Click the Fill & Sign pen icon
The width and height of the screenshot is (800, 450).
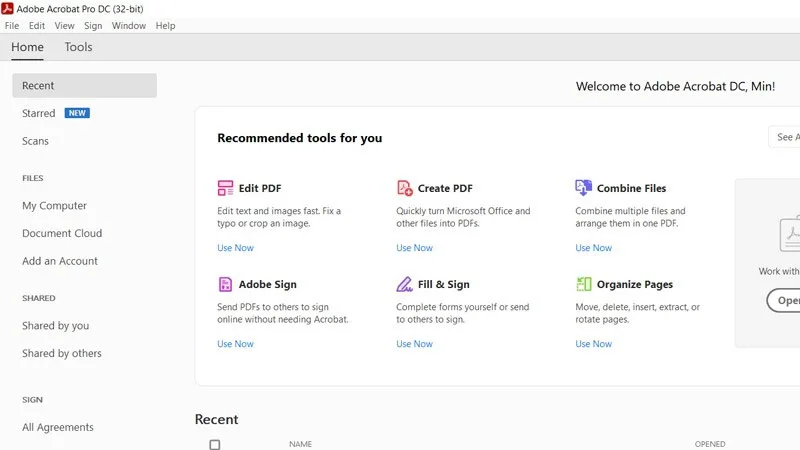(x=405, y=284)
